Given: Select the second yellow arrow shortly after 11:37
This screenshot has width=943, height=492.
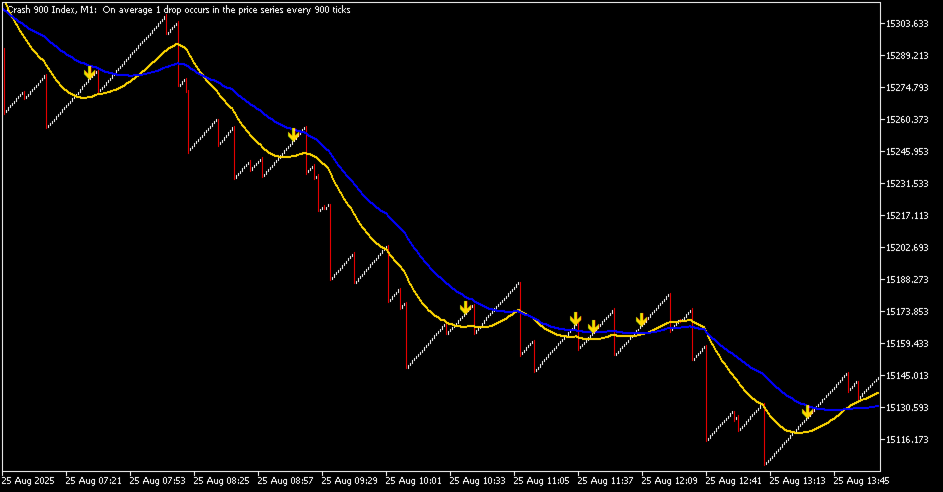Looking at the screenshot, I should [593, 327].
